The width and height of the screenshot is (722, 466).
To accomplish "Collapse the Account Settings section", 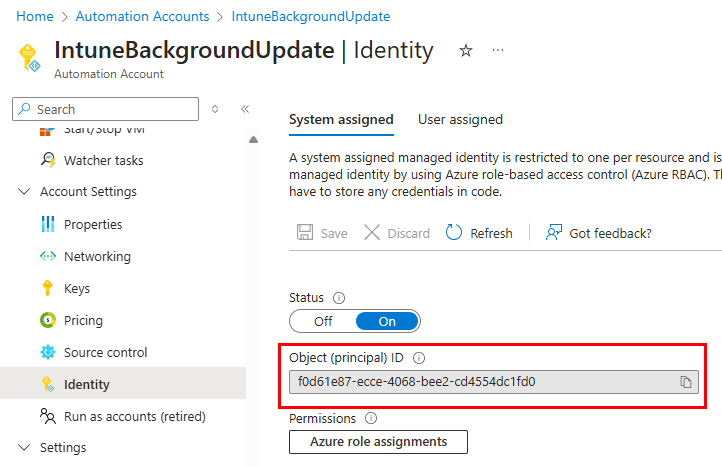I will tap(24, 192).
